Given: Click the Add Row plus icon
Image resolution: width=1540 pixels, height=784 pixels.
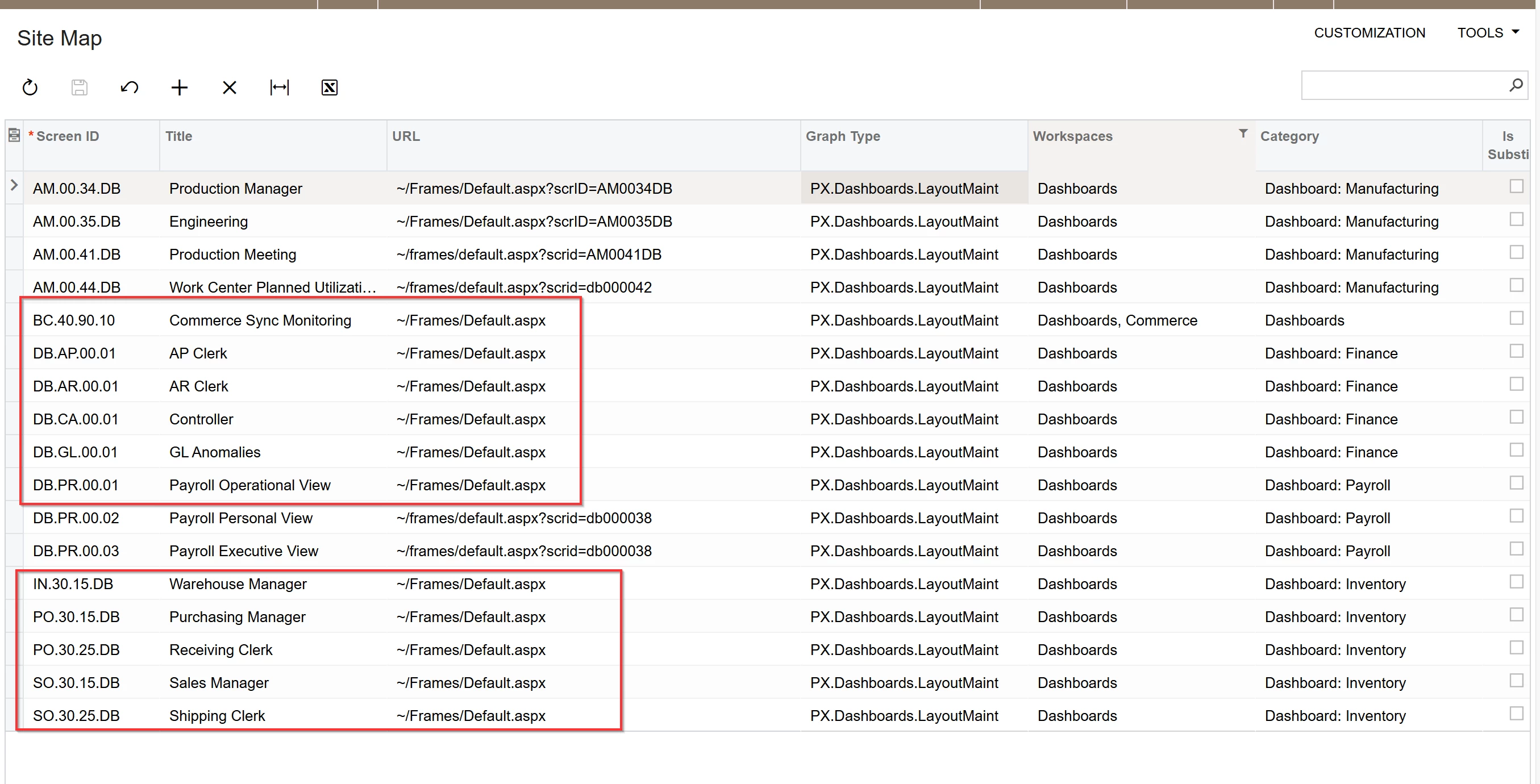Looking at the screenshot, I should click(x=180, y=87).
